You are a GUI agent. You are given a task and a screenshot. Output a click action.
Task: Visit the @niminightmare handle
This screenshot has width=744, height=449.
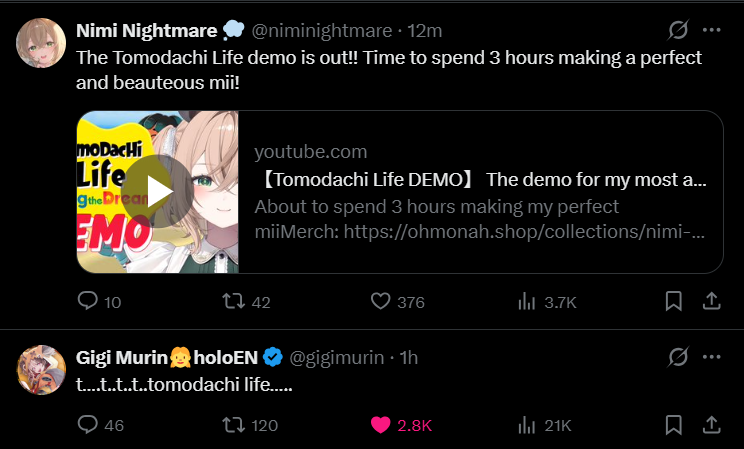(x=322, y=31)
